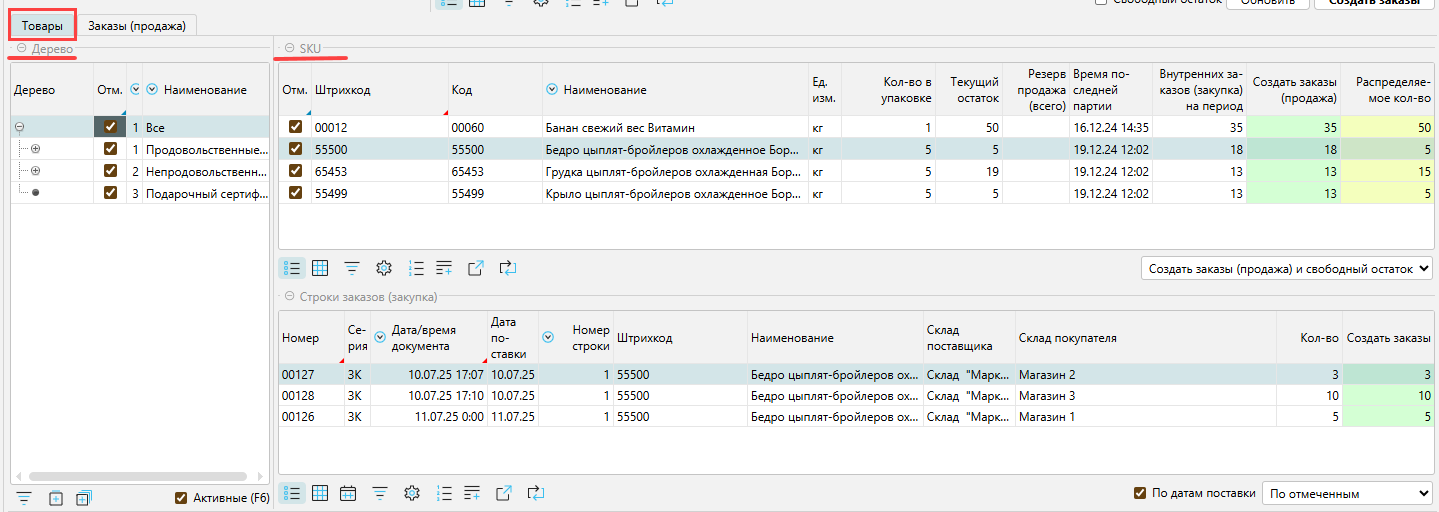Expand the Продовольственные tree node
The image size is (1439, 512).
(36, 149)
